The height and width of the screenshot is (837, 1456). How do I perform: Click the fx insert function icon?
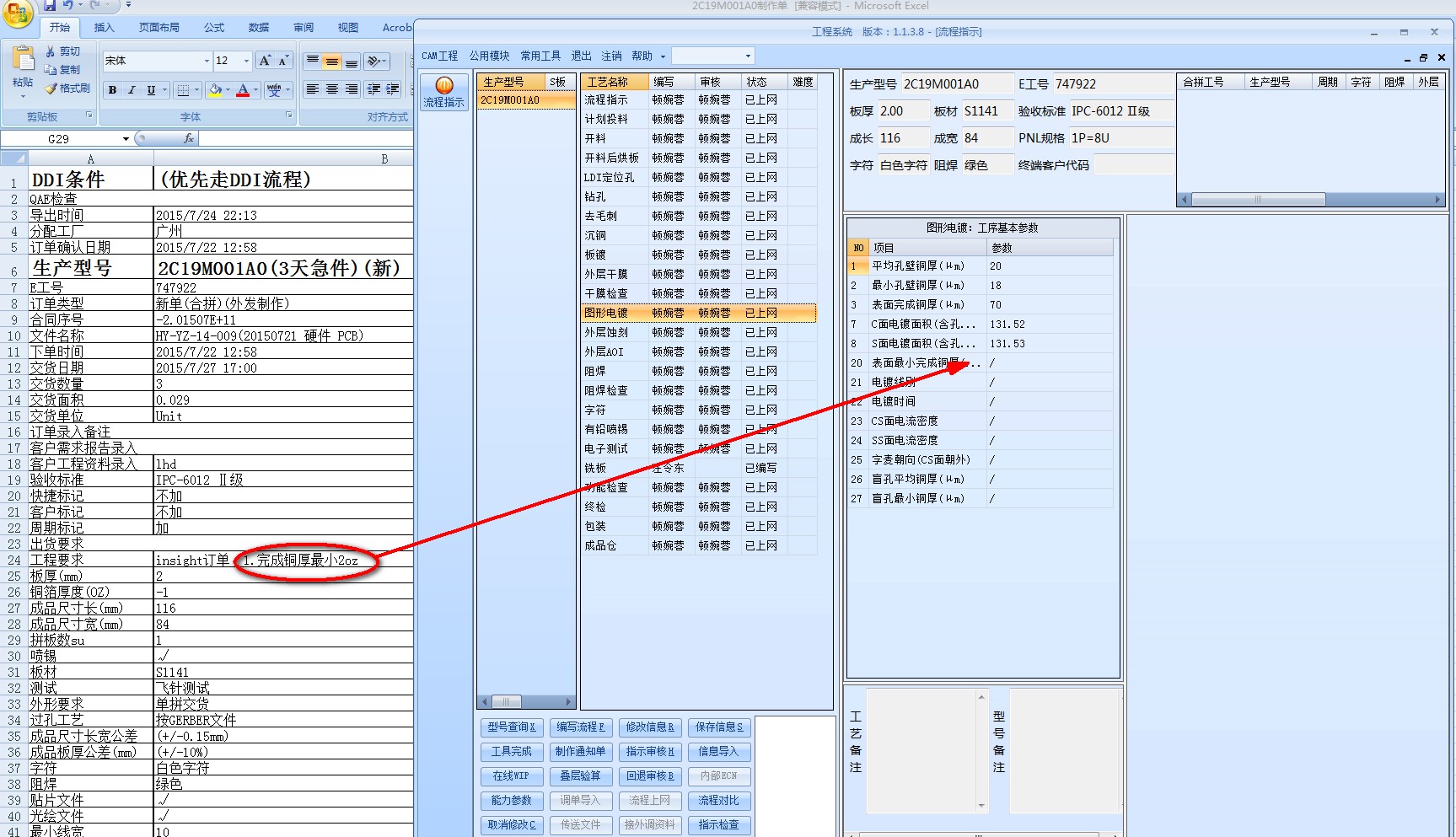tap(189, 138)
